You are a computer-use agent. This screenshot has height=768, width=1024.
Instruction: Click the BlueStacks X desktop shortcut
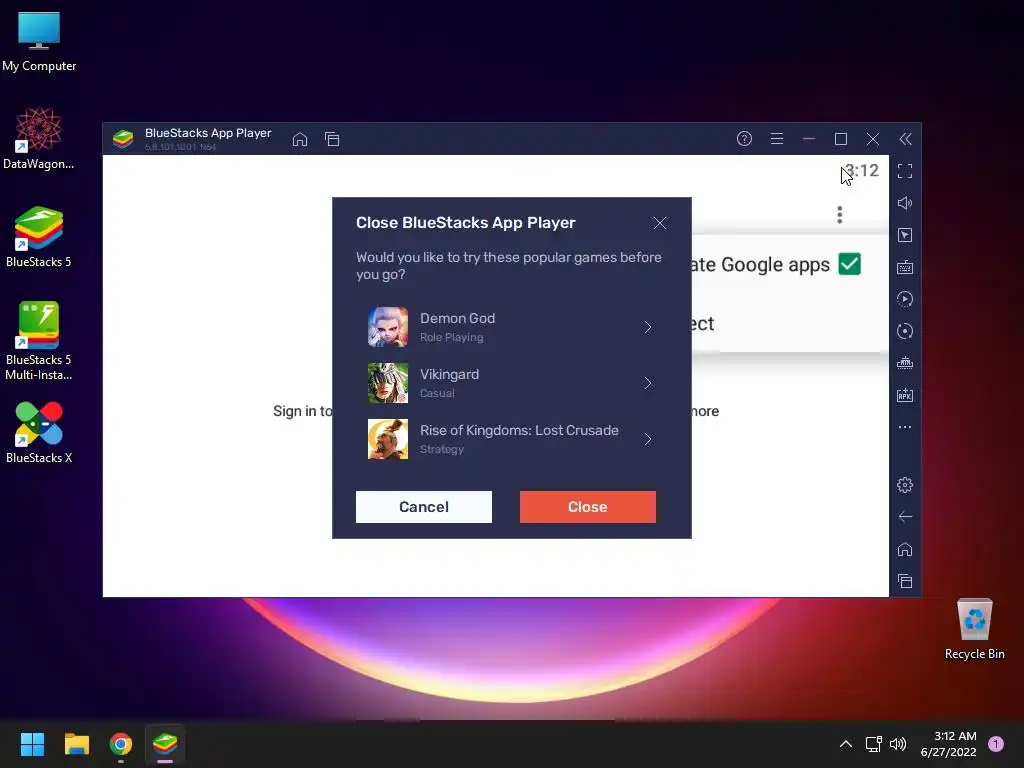point(39,432)
